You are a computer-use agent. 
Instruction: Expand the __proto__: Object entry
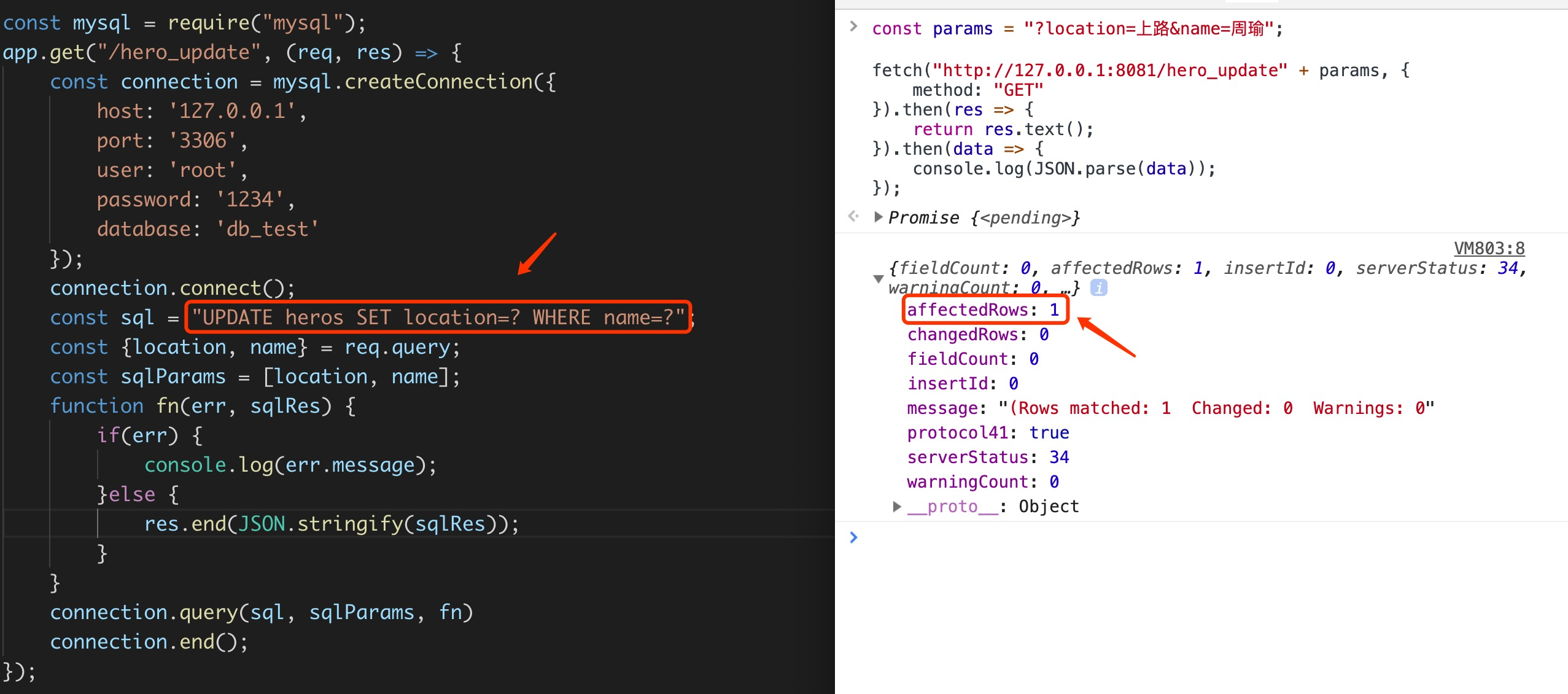pos(897,507)
